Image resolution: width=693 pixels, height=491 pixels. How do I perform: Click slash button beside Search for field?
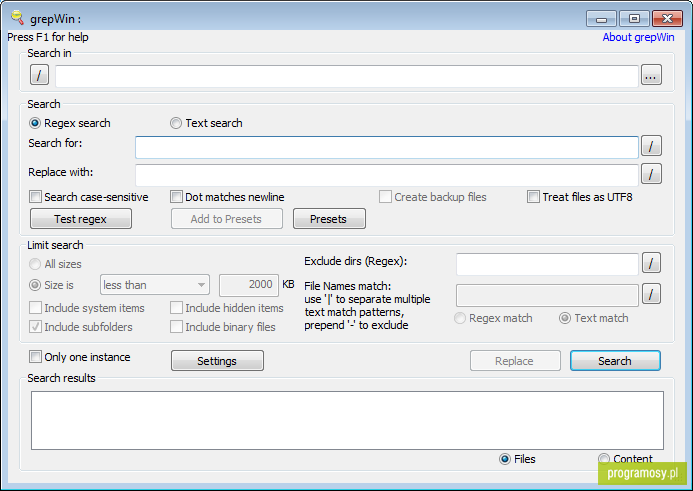[x=651, y=145]
